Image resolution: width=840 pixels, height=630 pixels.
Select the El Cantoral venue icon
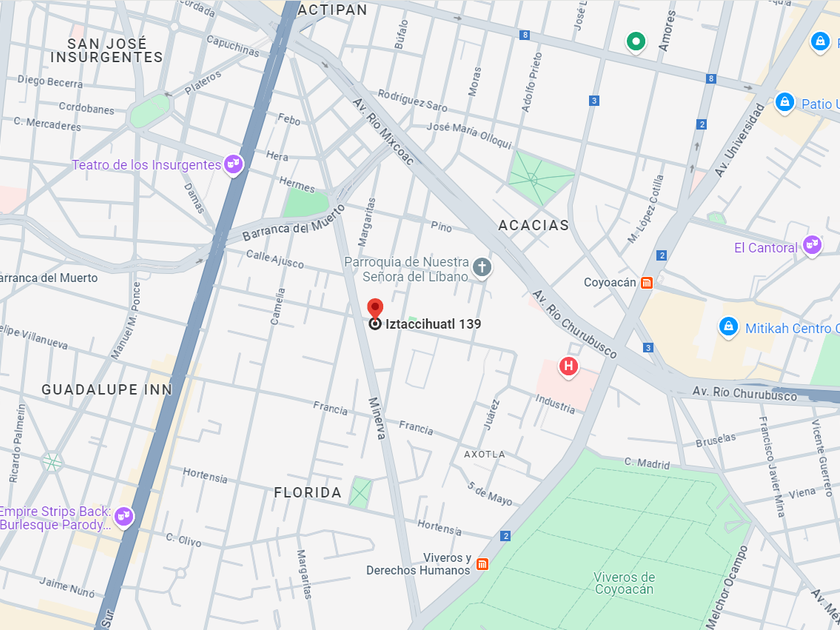812,246
